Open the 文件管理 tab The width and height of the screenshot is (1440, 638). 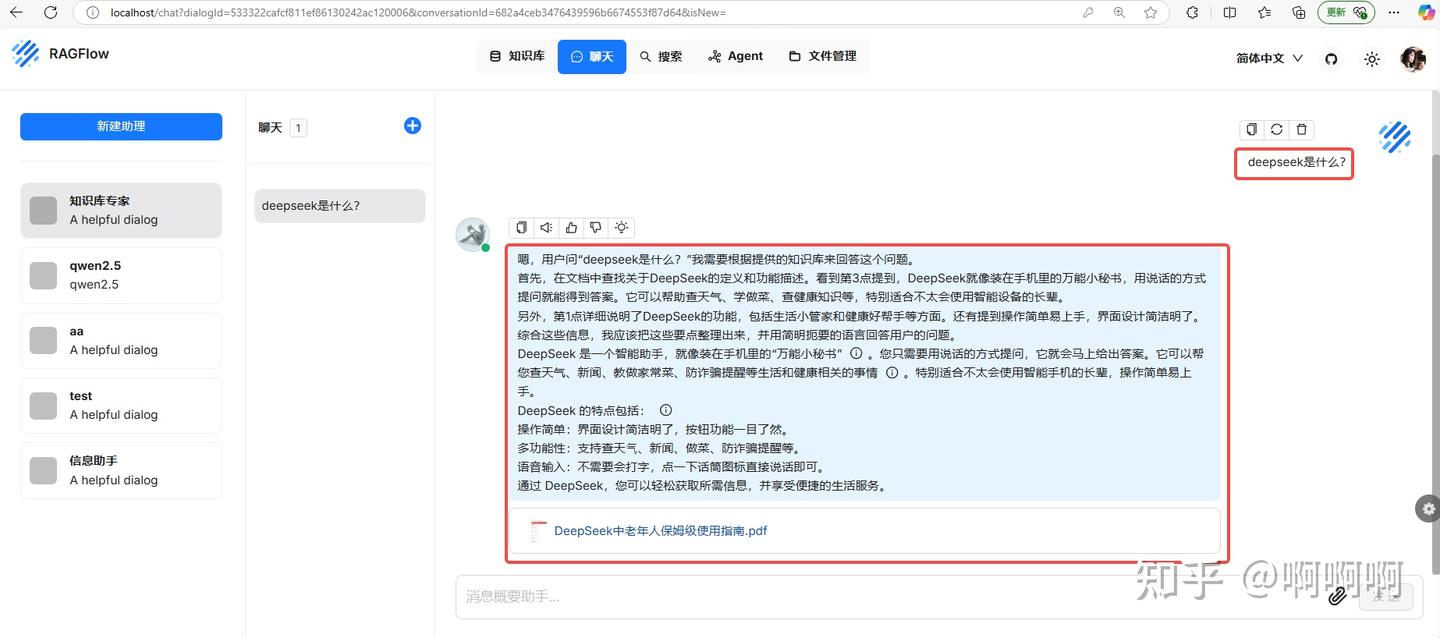pyautogui.click(x=822, y=56)
